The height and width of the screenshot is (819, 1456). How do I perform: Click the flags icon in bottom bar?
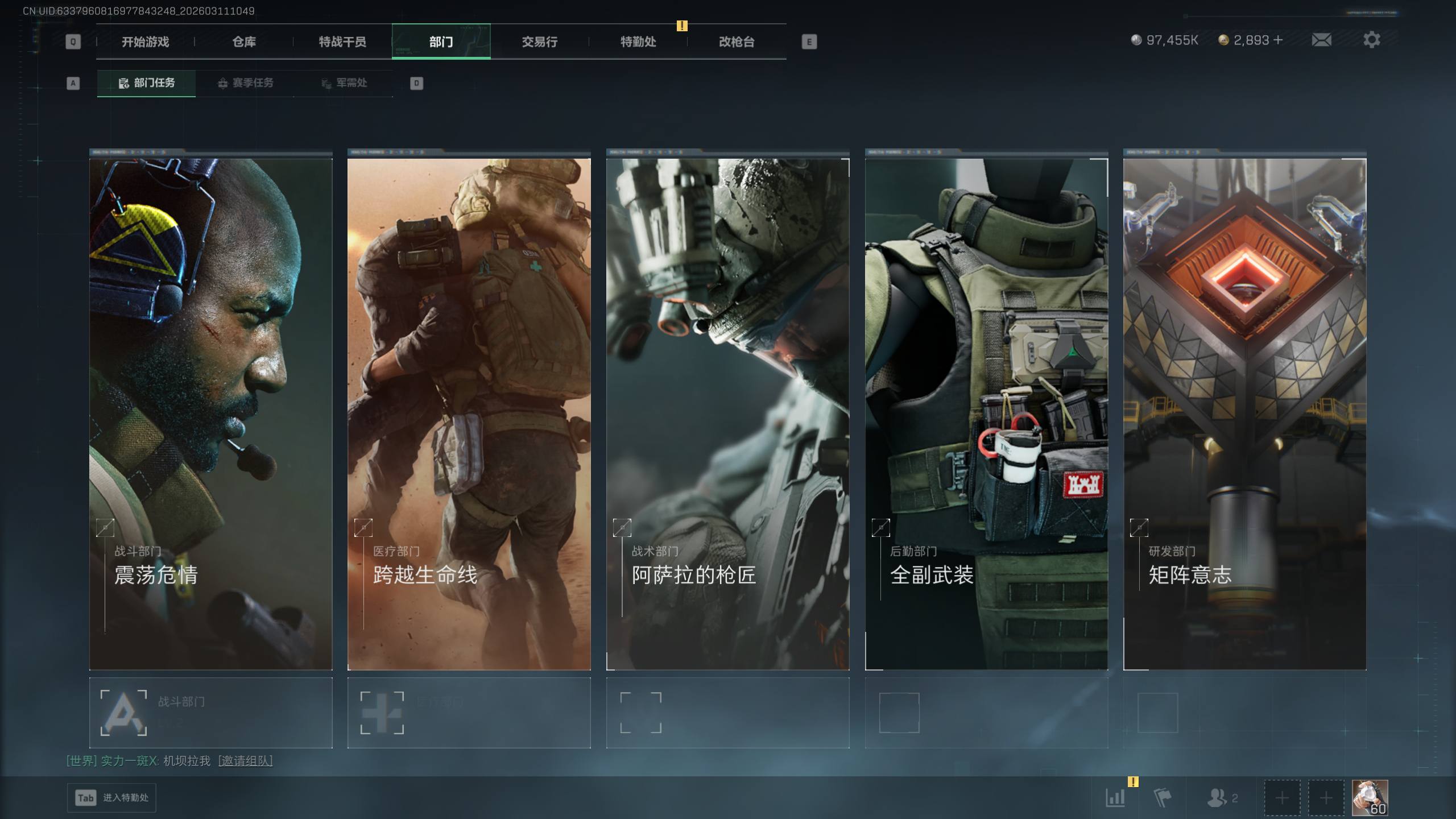(x=1162, y=797)
